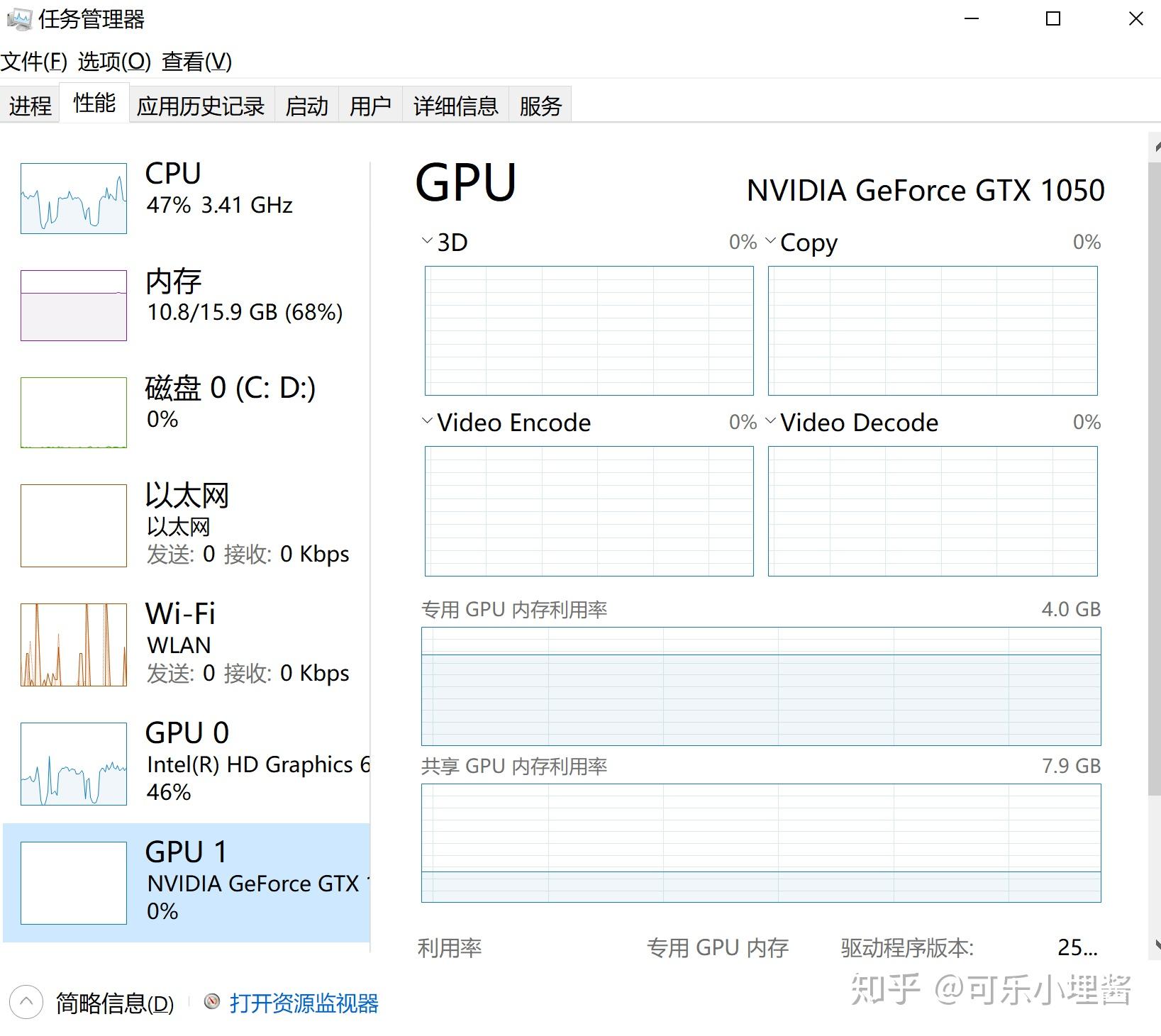
Task: Select the CPU usage graph thumbnail
Action: (74, 199)
